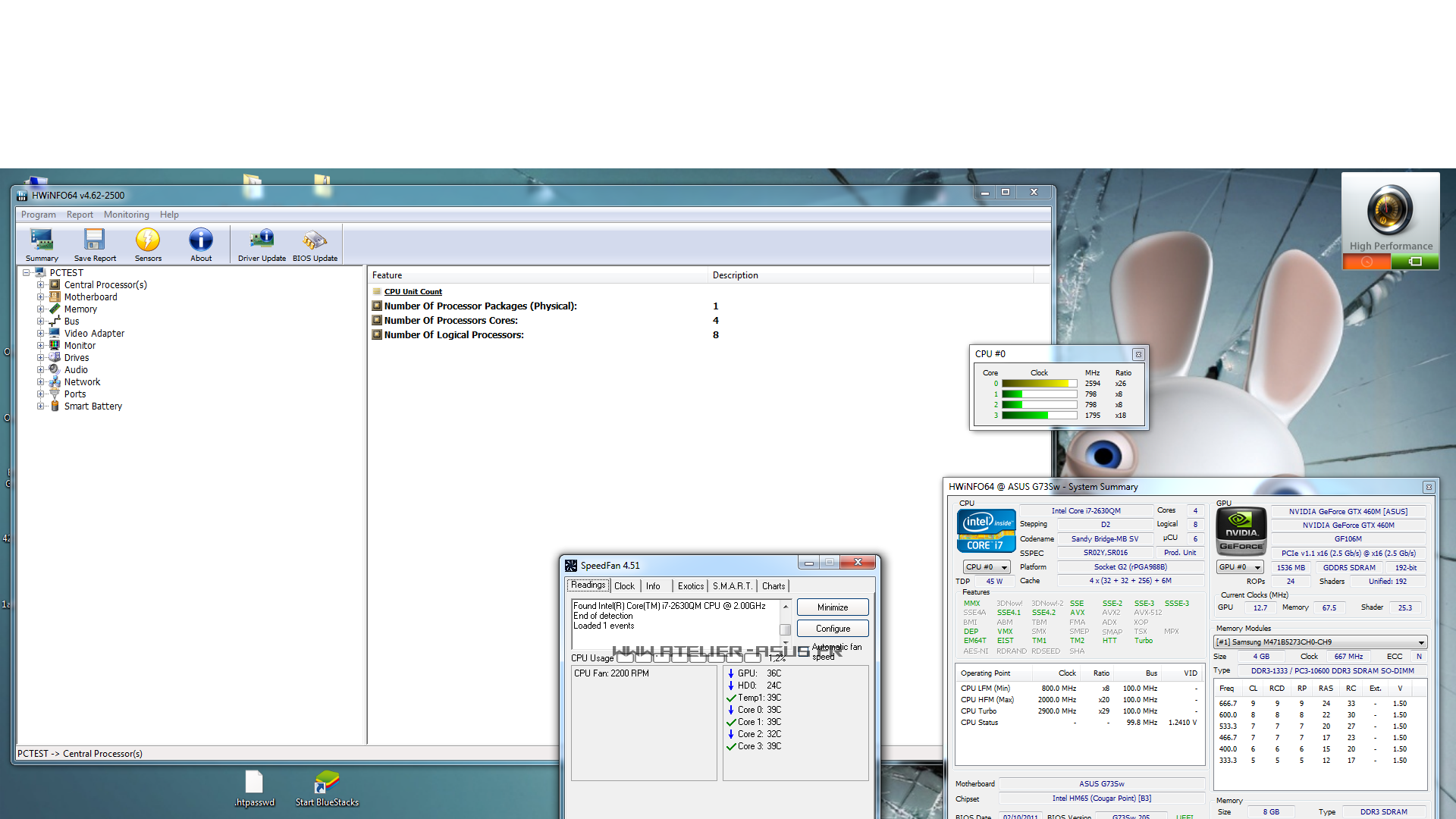Screen dimensions: 1456x819
Task: Click the green battery mode button
Action: (1414, 262)
